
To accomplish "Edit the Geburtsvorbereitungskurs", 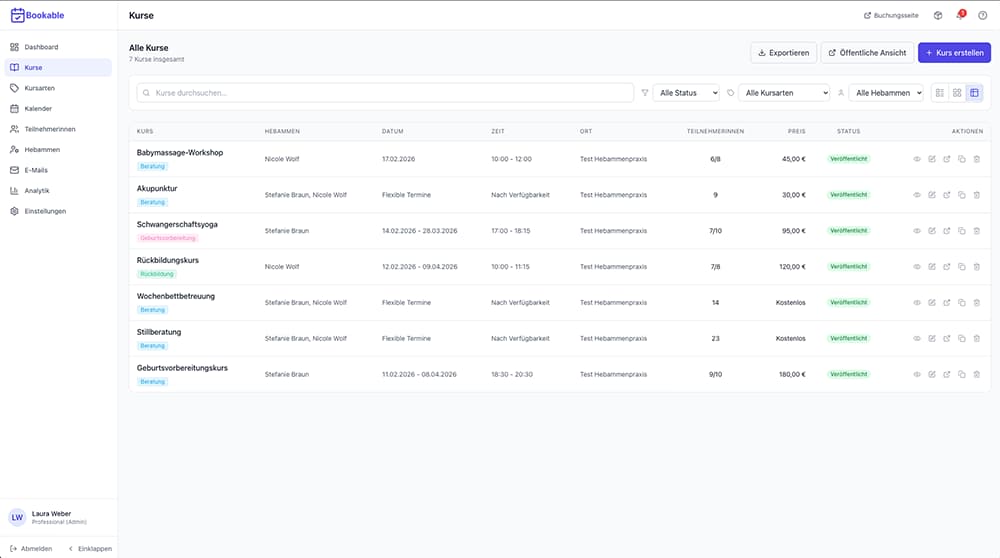I will 932,374.
